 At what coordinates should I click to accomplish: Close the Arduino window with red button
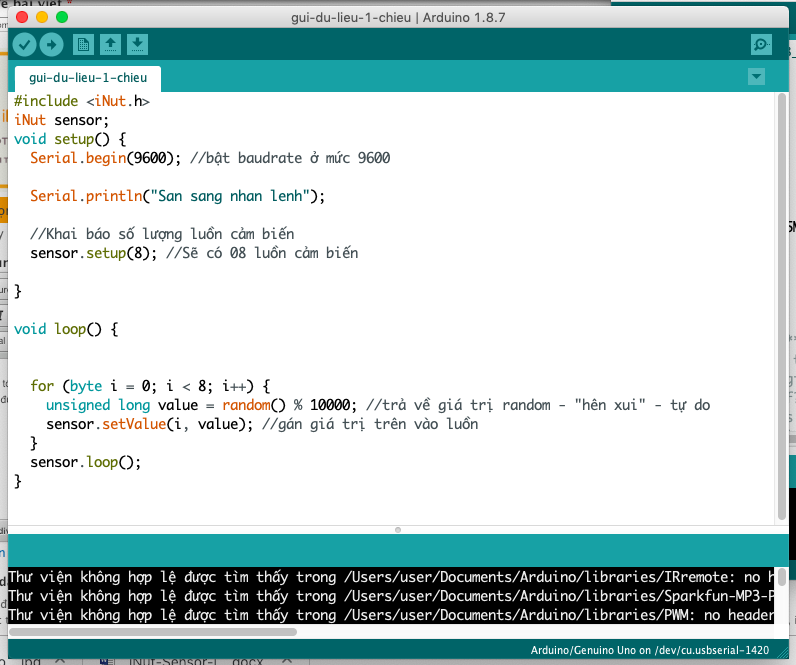coord(22,17)
